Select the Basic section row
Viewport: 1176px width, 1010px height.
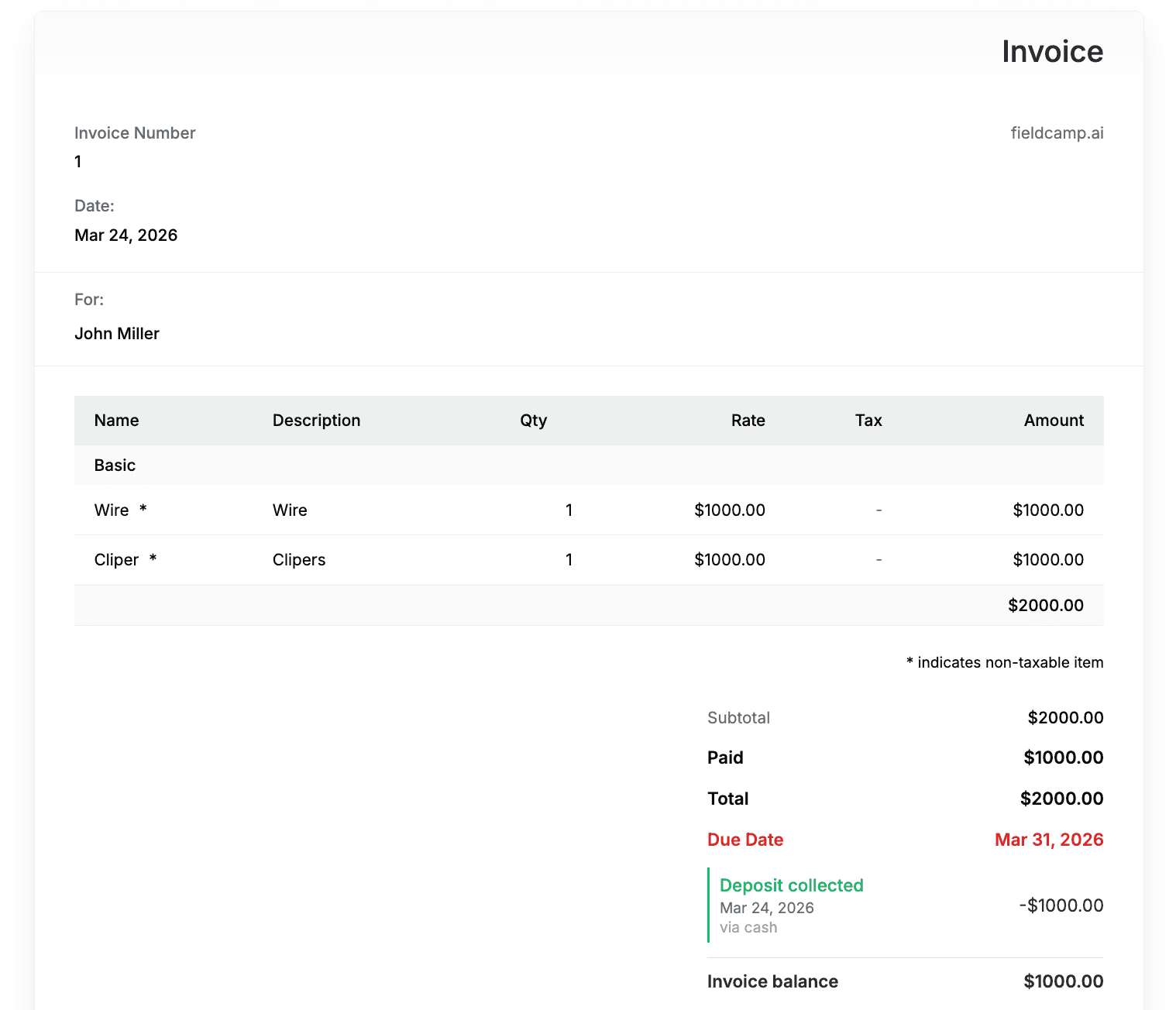115,465
